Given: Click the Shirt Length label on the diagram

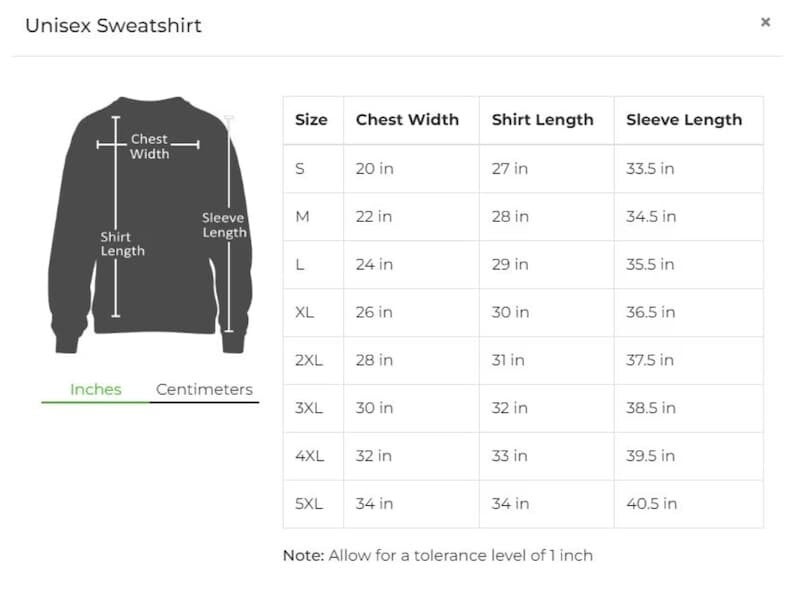Looking at the screenshot, I should [x=122, y=244].
